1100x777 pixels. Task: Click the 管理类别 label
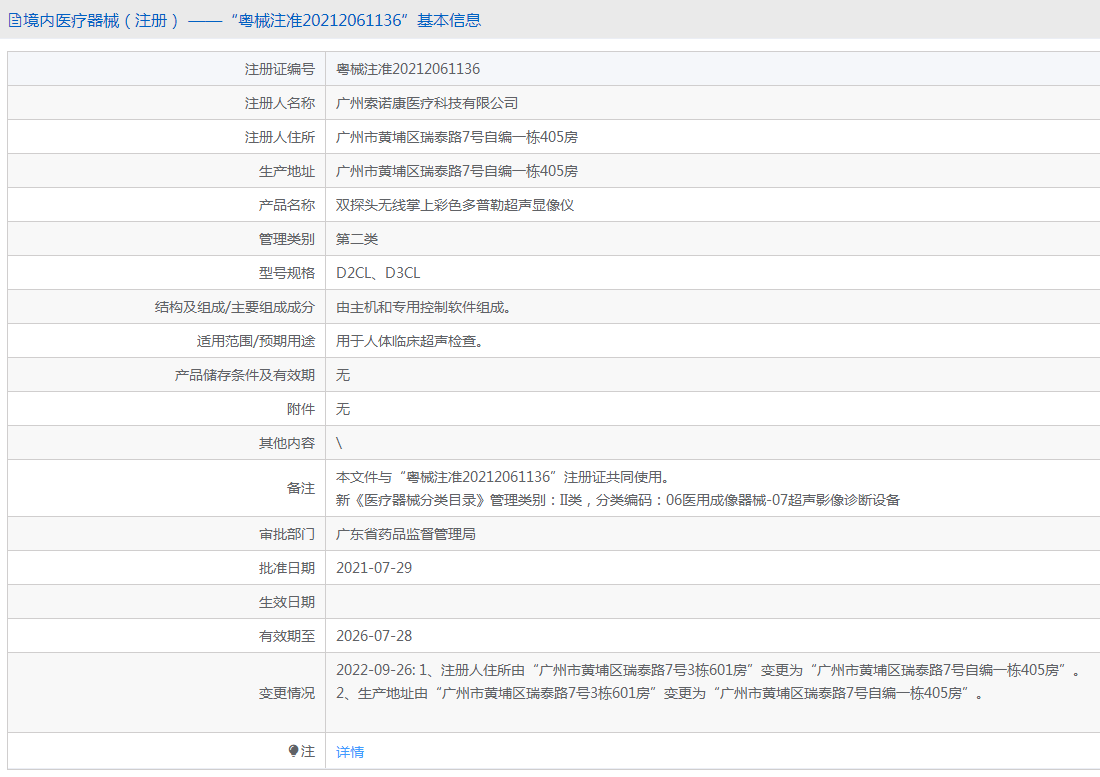tap(286, 239)
